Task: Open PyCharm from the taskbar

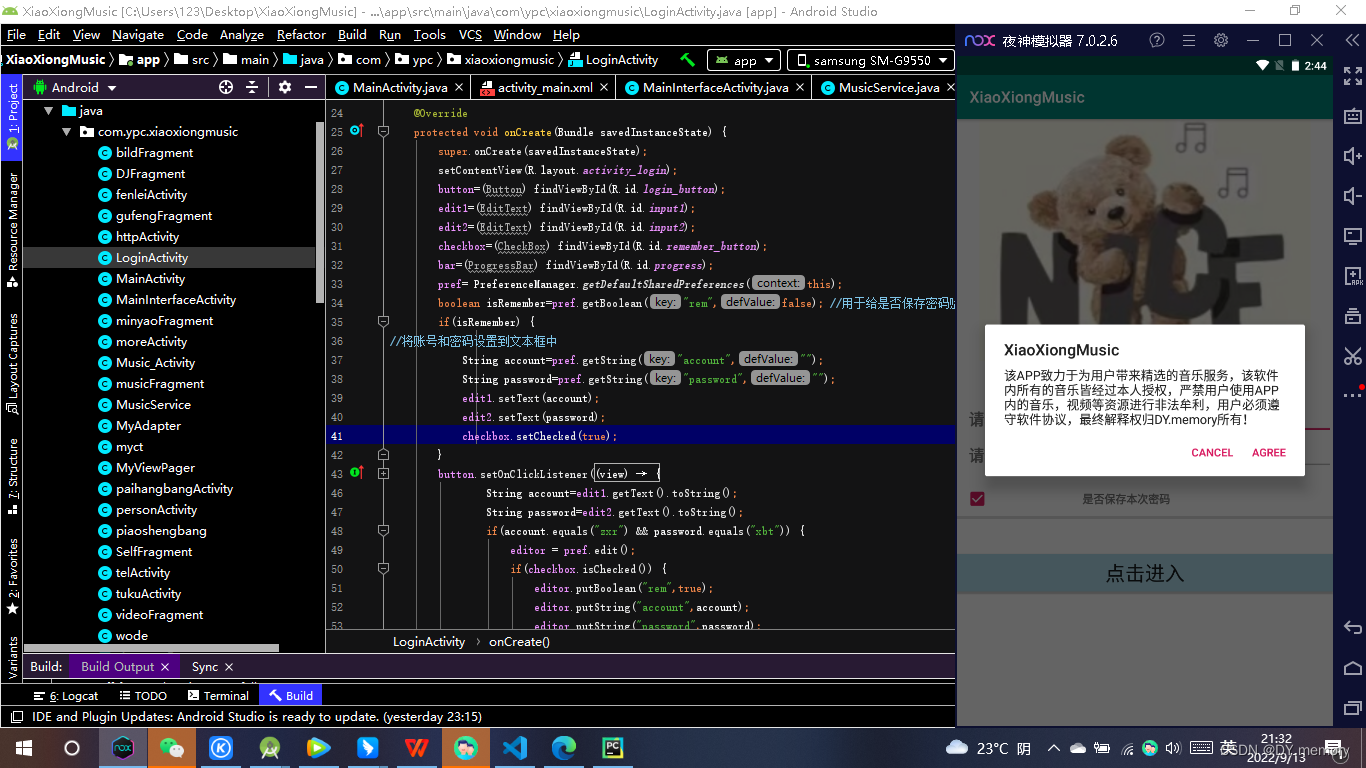Action: (613, 747)
